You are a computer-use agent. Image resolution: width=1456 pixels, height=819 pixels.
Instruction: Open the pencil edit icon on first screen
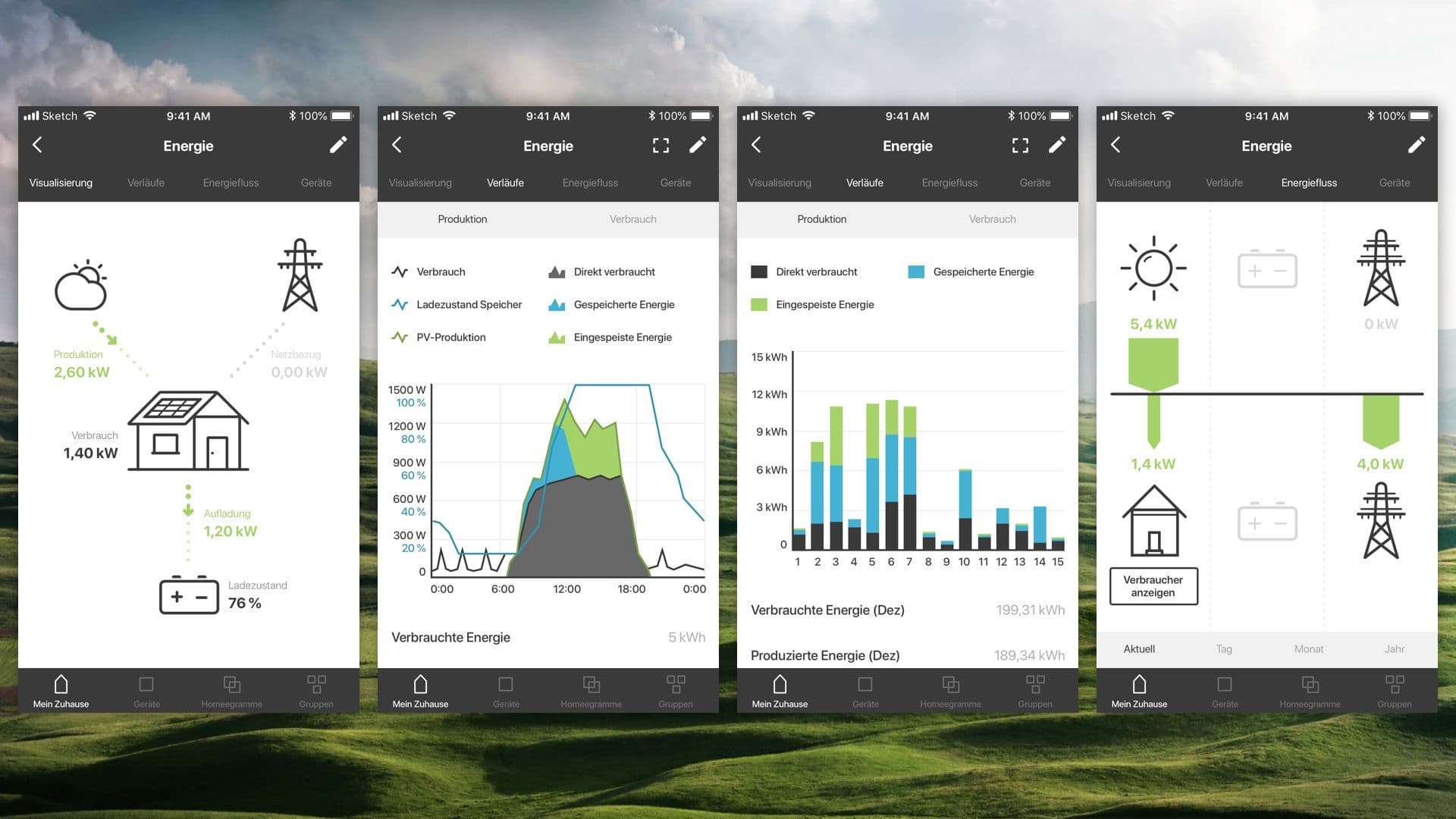tap(339, 145)
